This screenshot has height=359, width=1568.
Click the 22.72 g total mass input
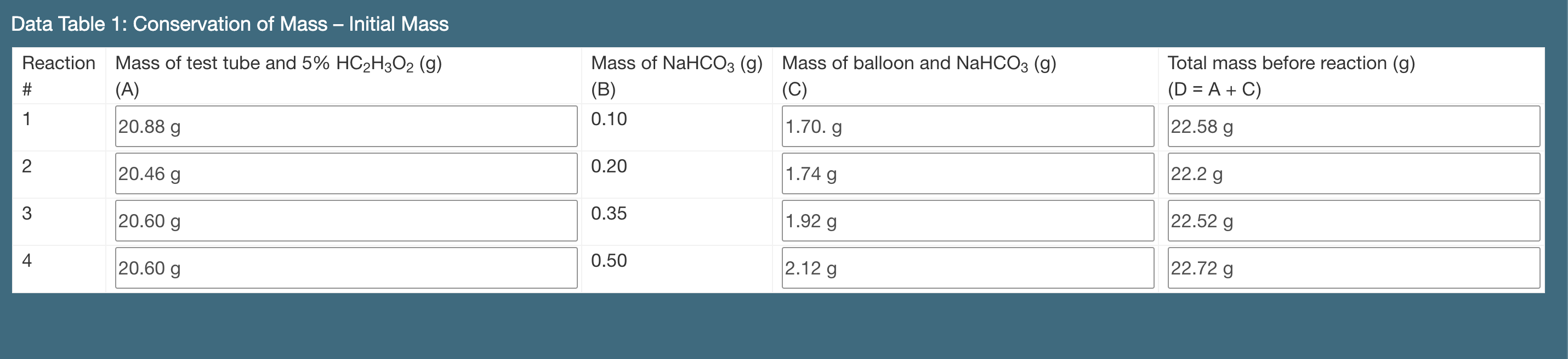coord(1353,267)
